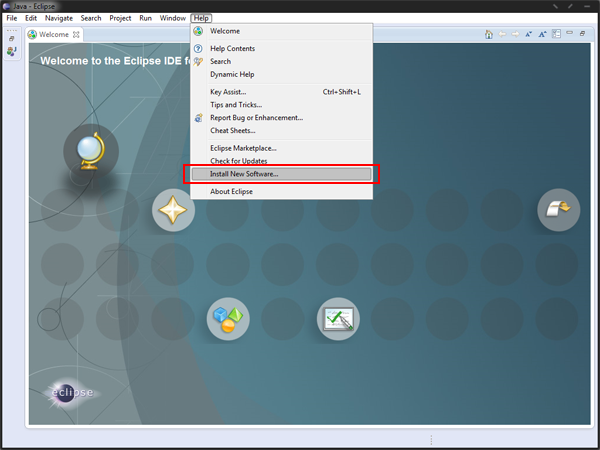Choose Dynamic Help entry
The height and width of the screenshot is (450, 600).
click(282, 74)
